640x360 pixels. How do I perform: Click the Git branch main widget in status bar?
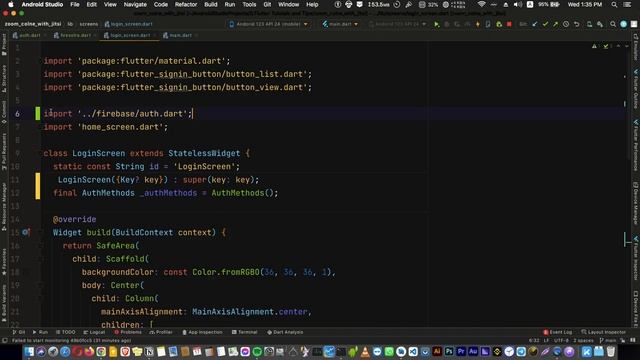pyautogui.click(x=607, y=340)
